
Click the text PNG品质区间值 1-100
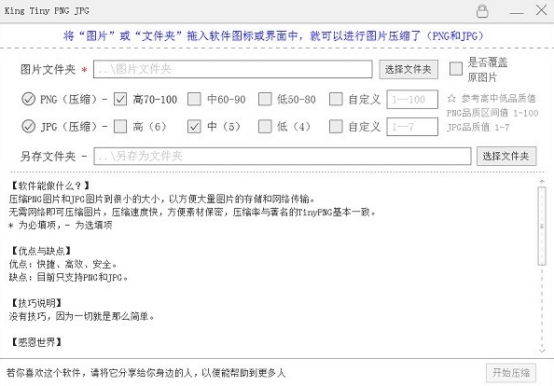[x=492, y=113]
